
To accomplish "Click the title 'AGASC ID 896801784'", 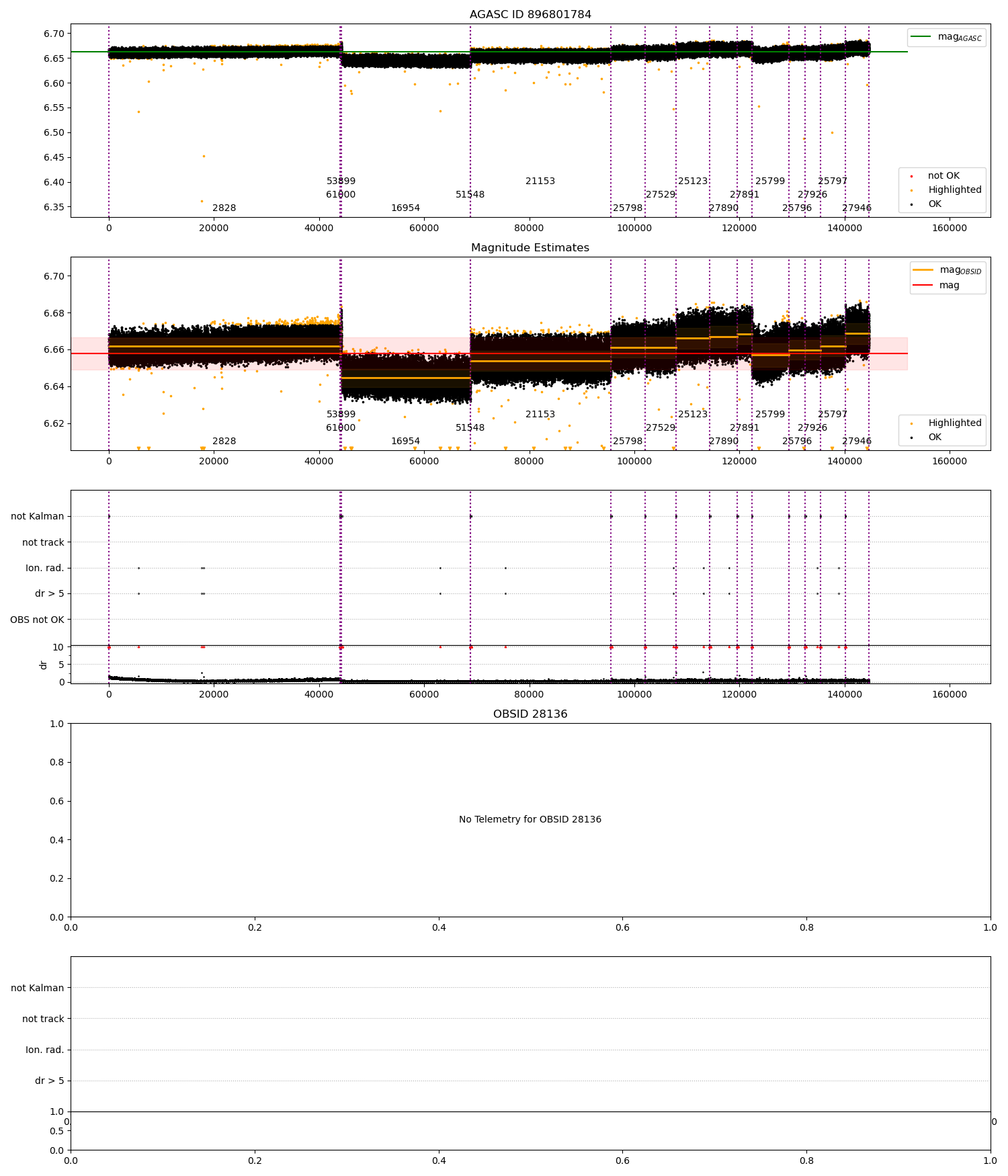I will 530,15.
